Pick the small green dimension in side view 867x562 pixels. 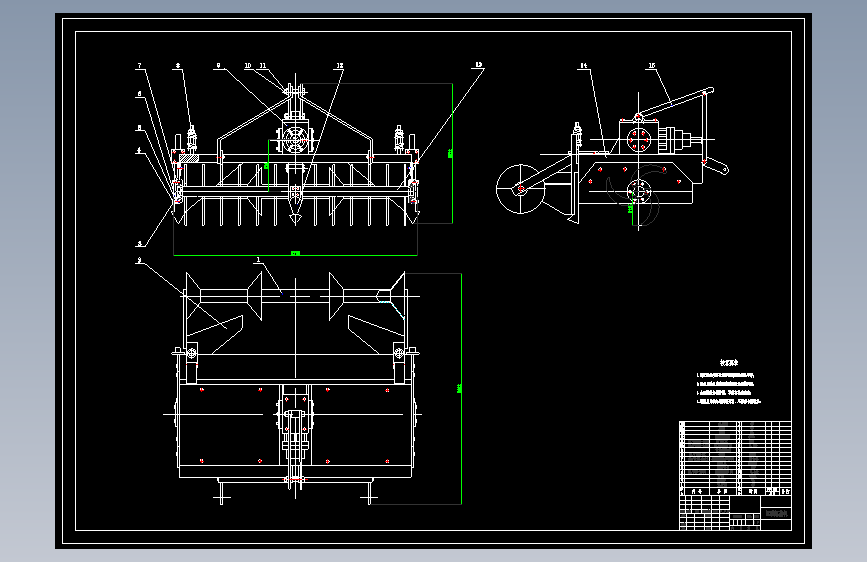click(x=630, y=209)
